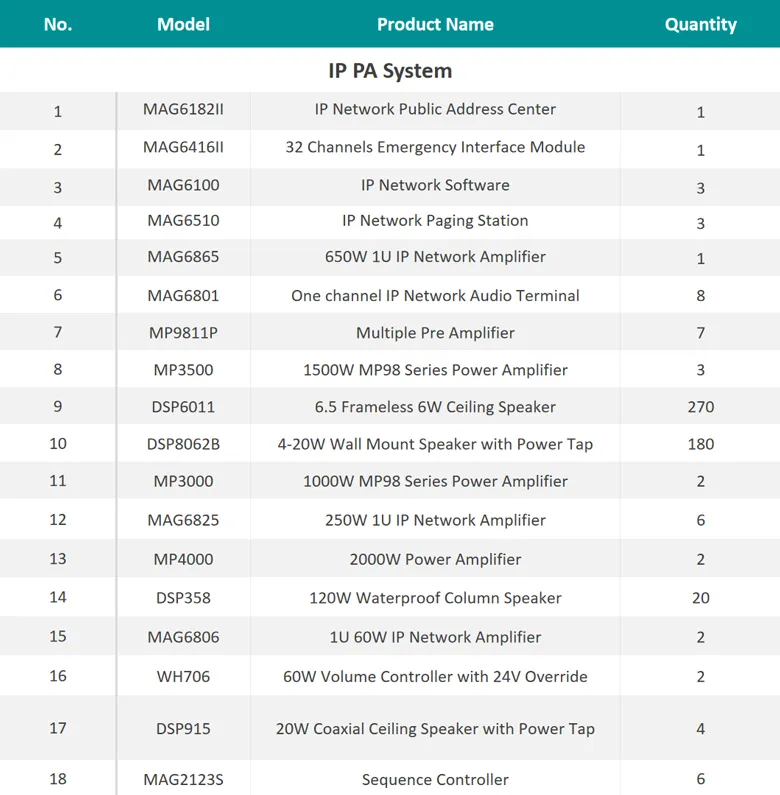Click row number '18'

click(x=58, y=779)
